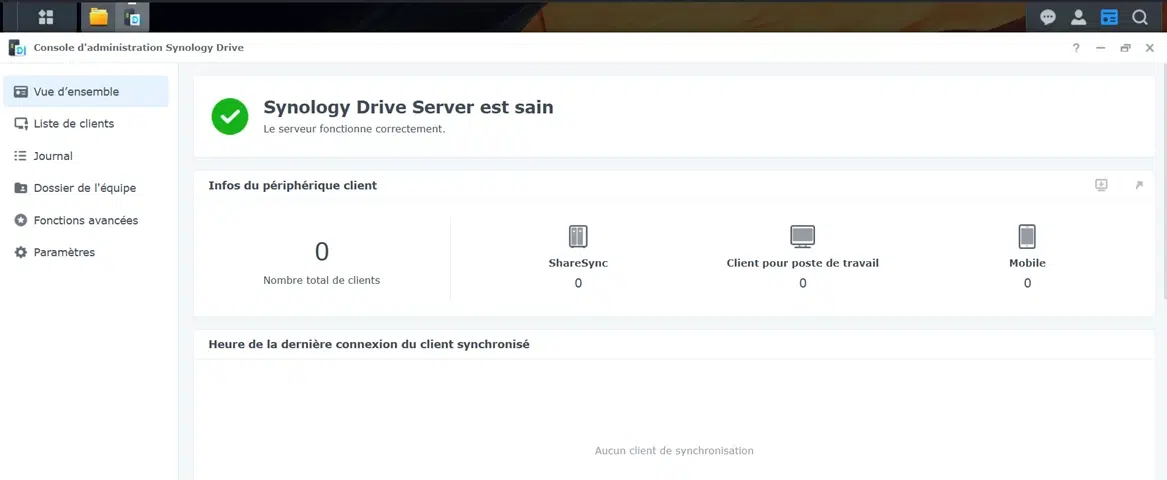This screenshot has width=1167, height=480.
Task: Select Synology Drive console taskbar icon
Action: click(x=132, y=16)
